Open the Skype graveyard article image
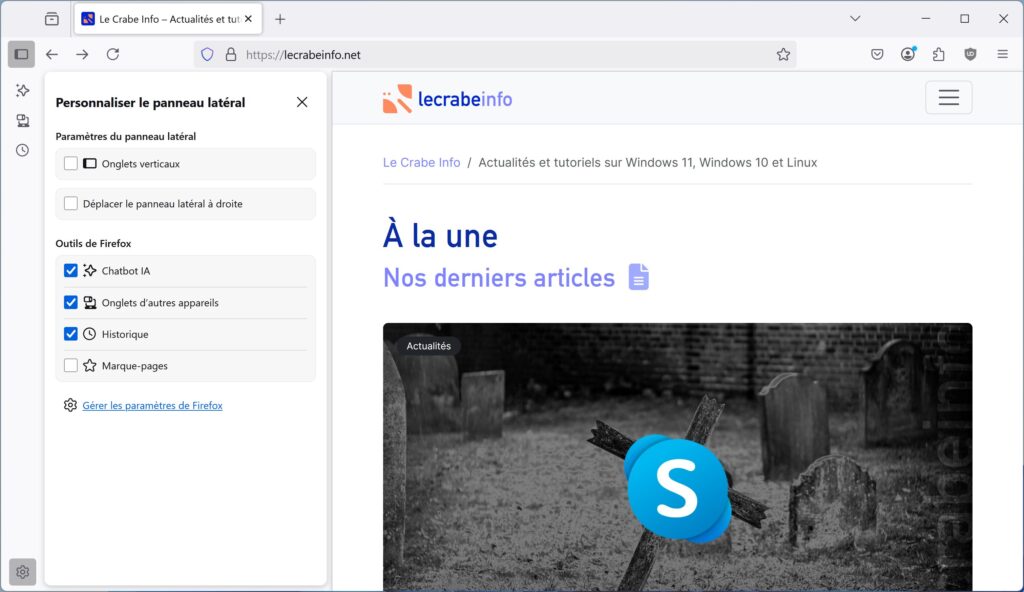1024x592 pixels. pyautogui.click(x=677, y=457)
